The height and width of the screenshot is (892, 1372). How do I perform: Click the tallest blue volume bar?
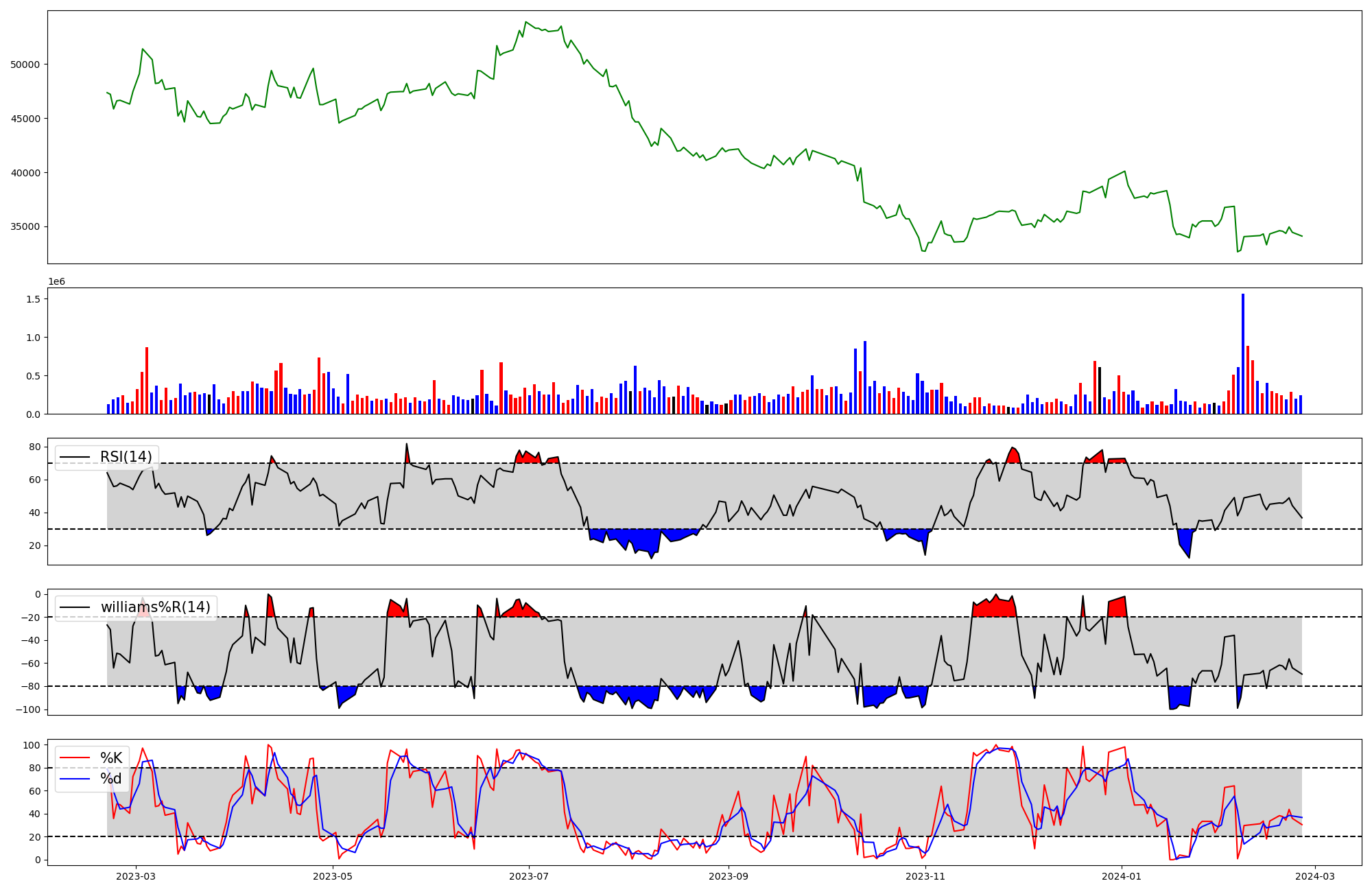click(x=1243, y=353)
